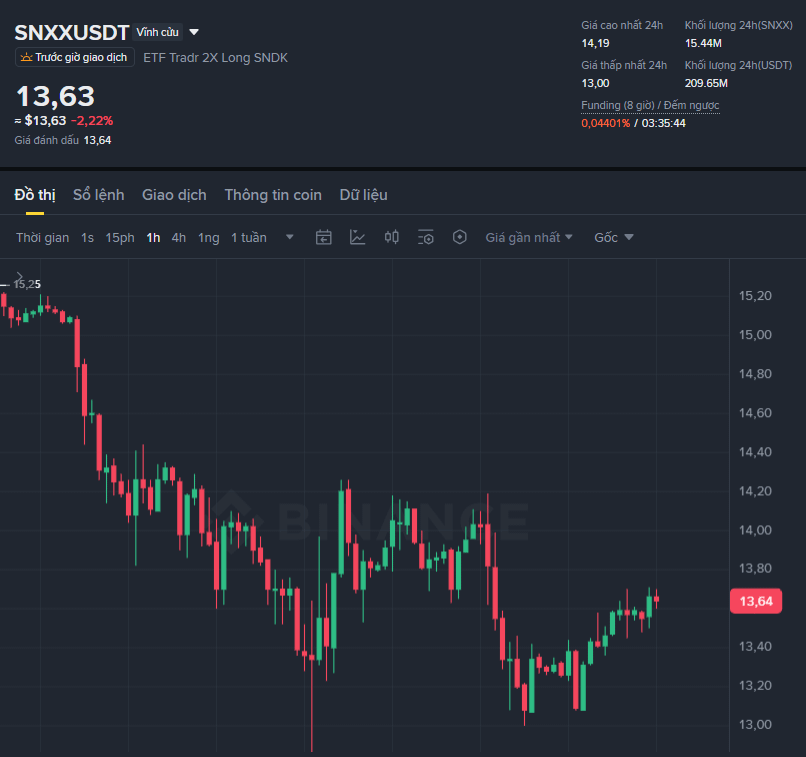Expand the SNXXUSDT pair selector arrow
Image resolution: width=806 pixels, height=757 pixels.
[x=194, y=32]
